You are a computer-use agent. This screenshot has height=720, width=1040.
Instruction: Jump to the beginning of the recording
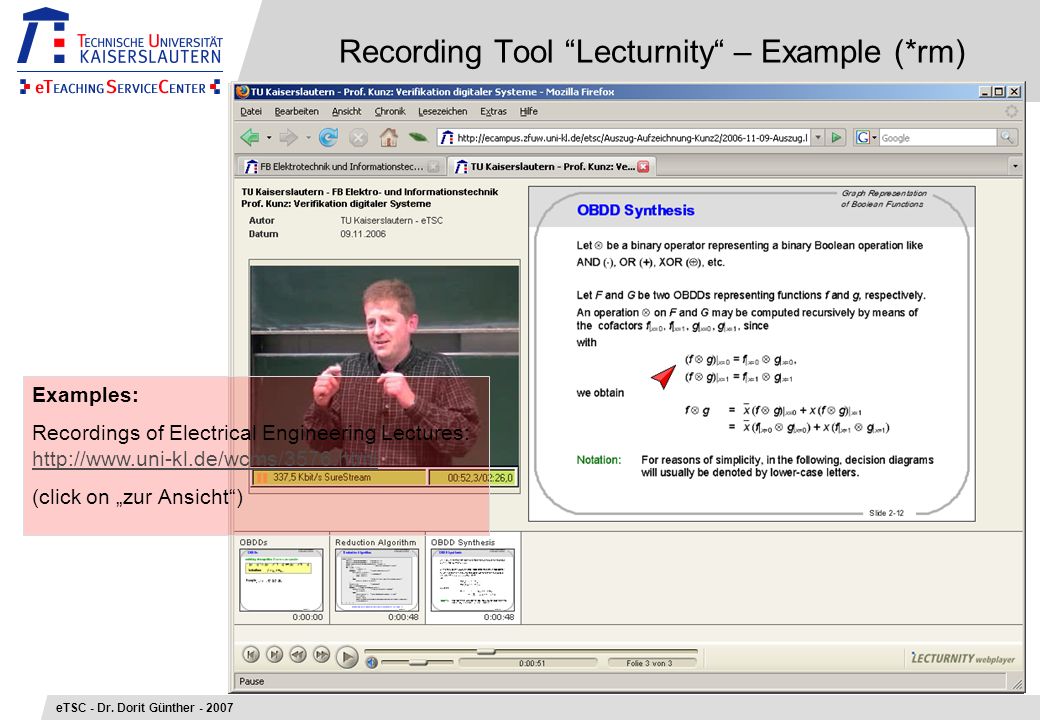(251, 655)
